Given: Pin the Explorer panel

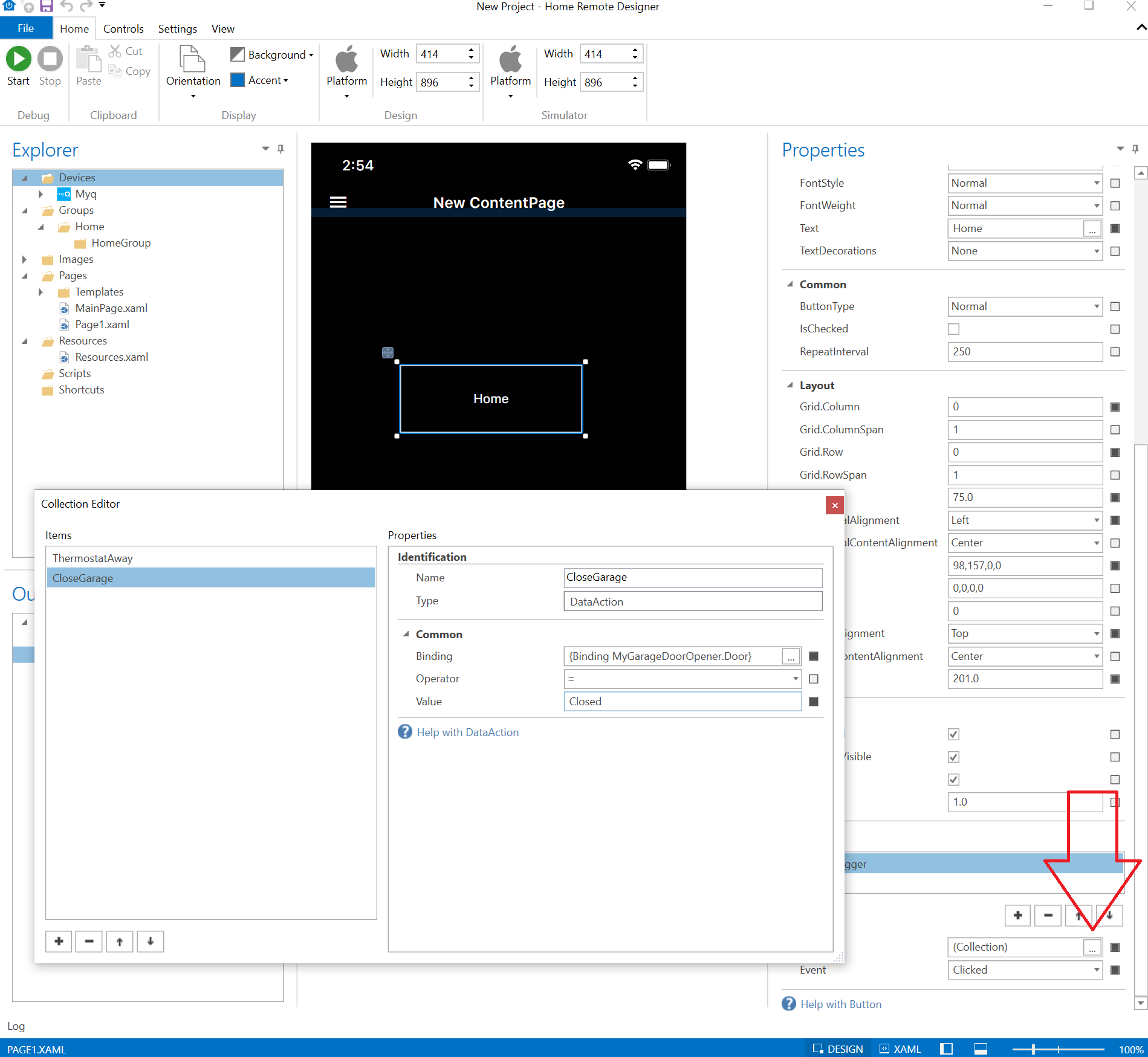Looking at the screenshot, I should tap(281, 149).
